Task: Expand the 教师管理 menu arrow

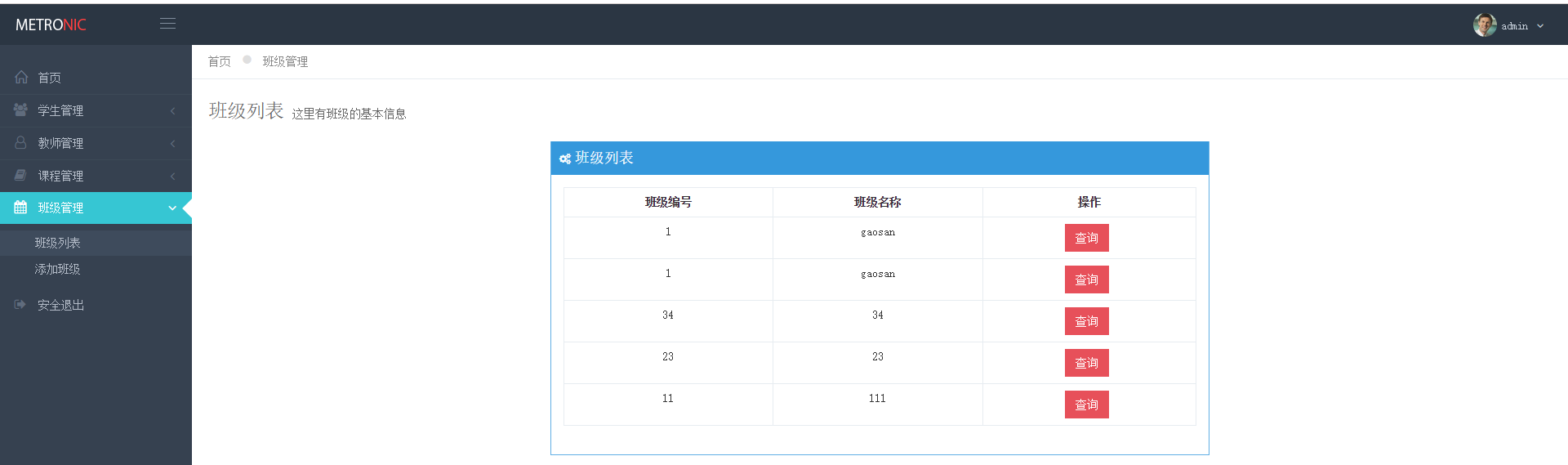Action: [172, 143]
